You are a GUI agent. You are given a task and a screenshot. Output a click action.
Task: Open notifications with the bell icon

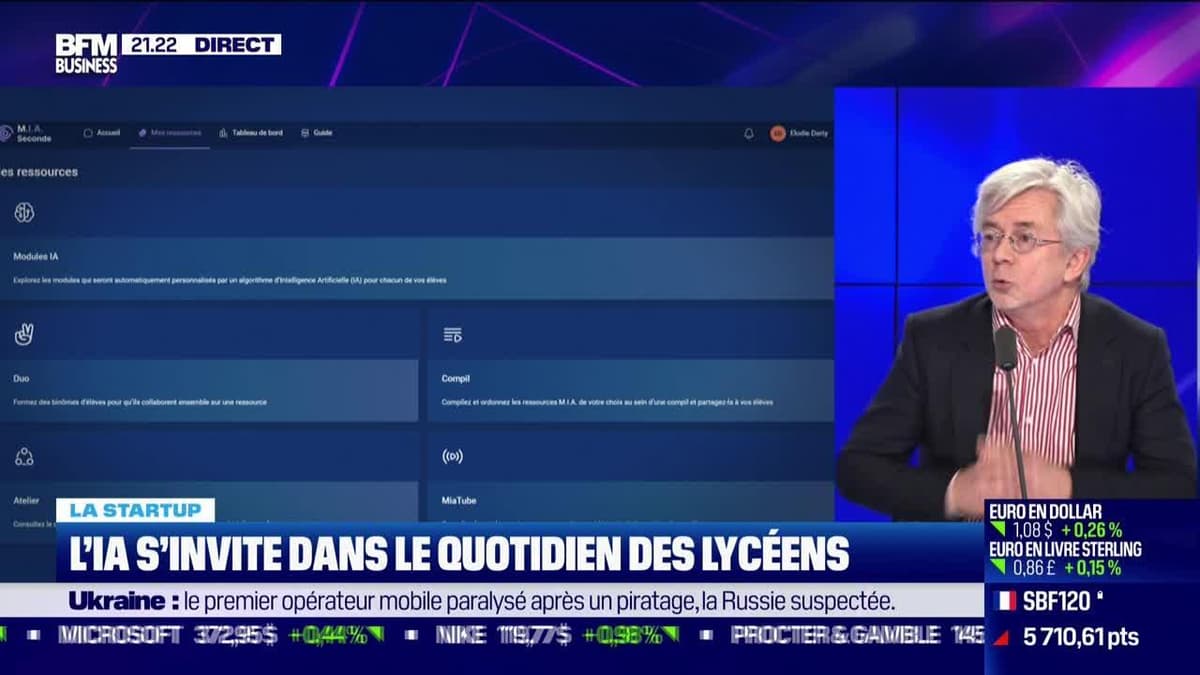coord(748,133)
